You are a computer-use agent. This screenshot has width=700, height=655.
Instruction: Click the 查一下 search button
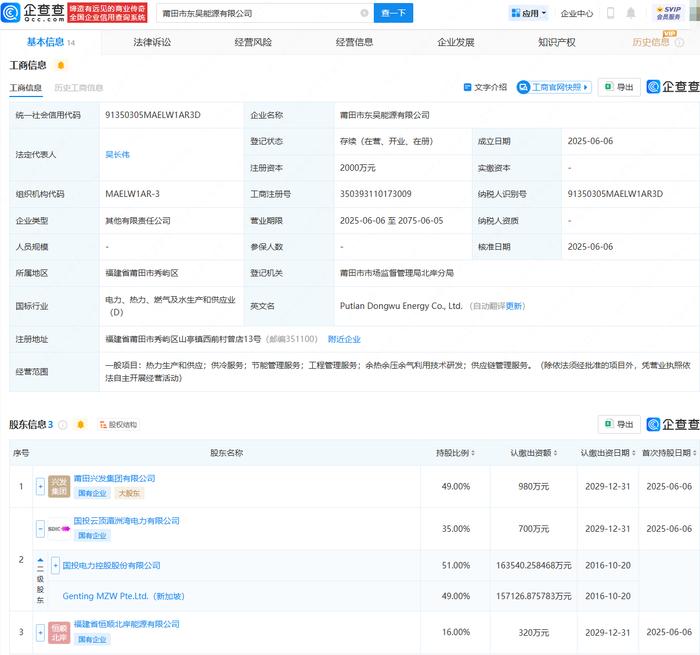393,13
